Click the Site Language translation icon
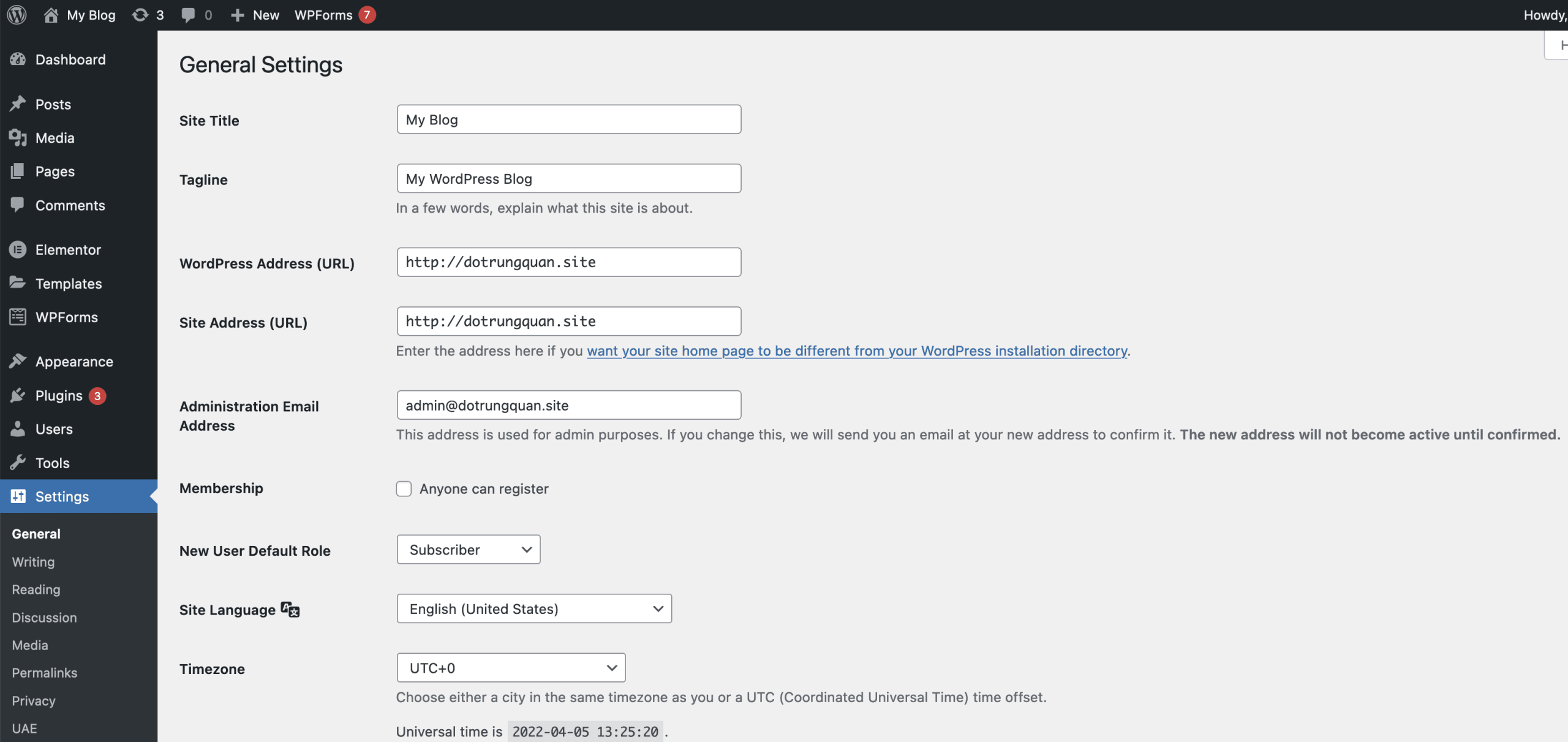This screenshot has height=742, width=1568. pos(290,609)
